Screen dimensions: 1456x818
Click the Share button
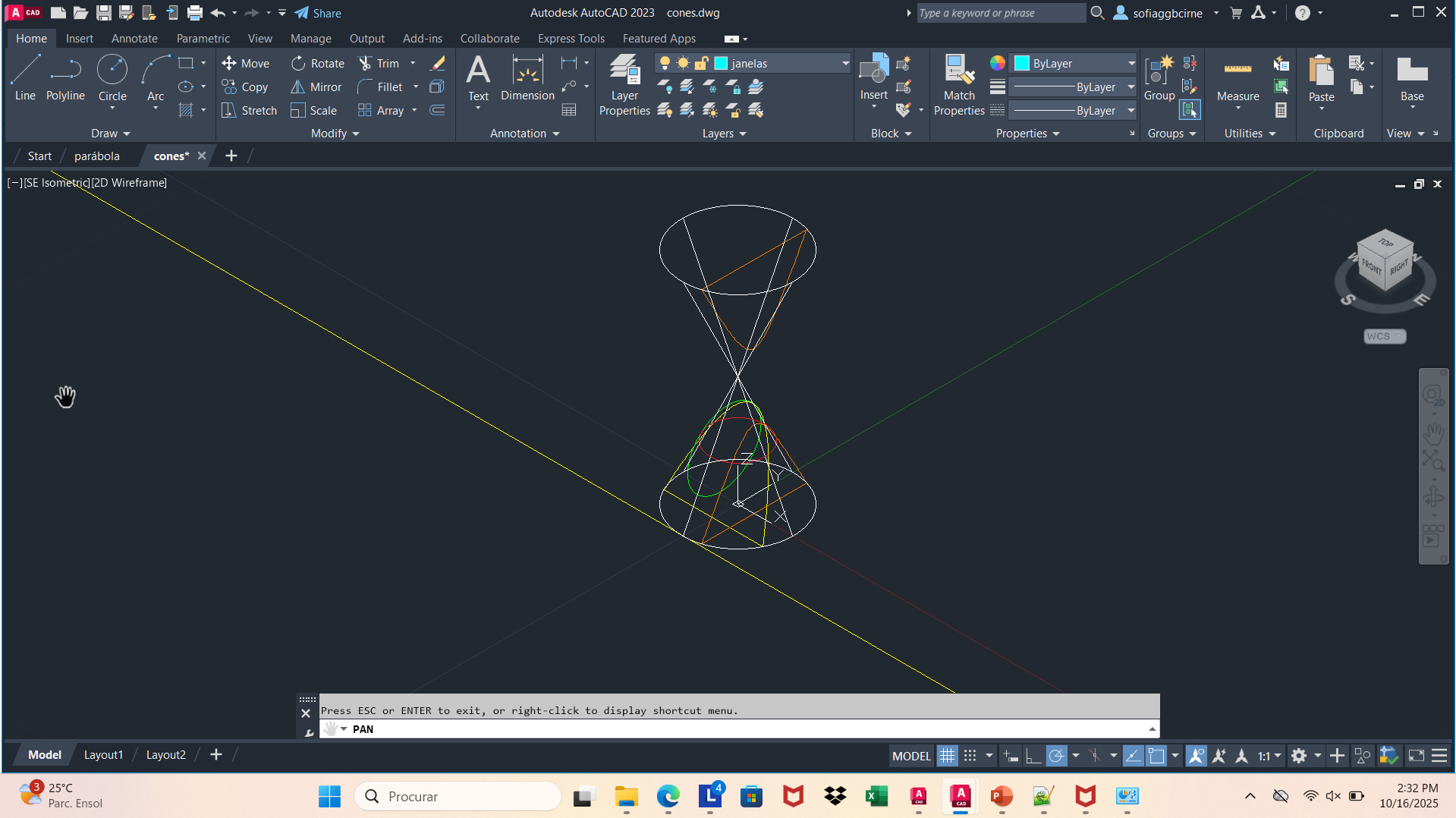(x=318, y=13)
